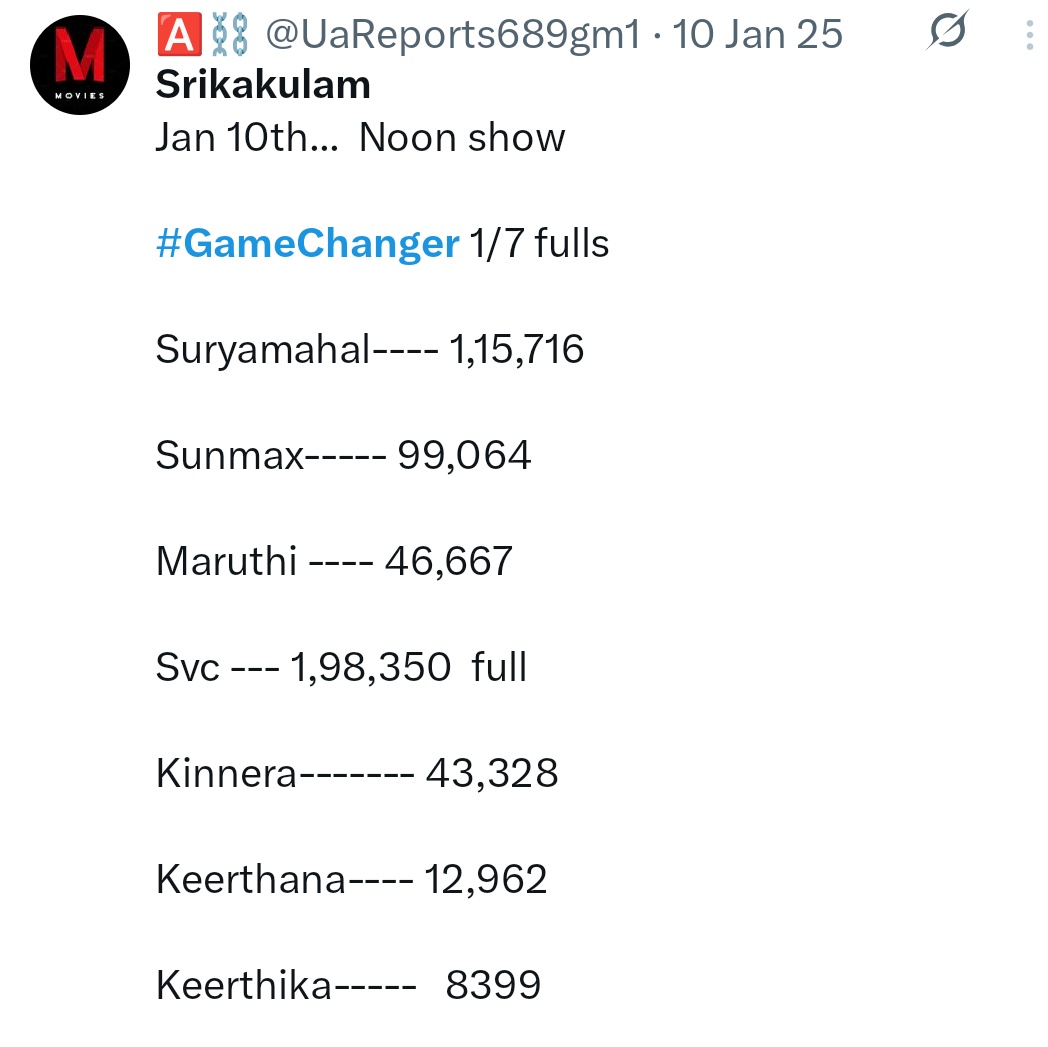
Task: Click the red A emoji in display name
Action: 179,34
